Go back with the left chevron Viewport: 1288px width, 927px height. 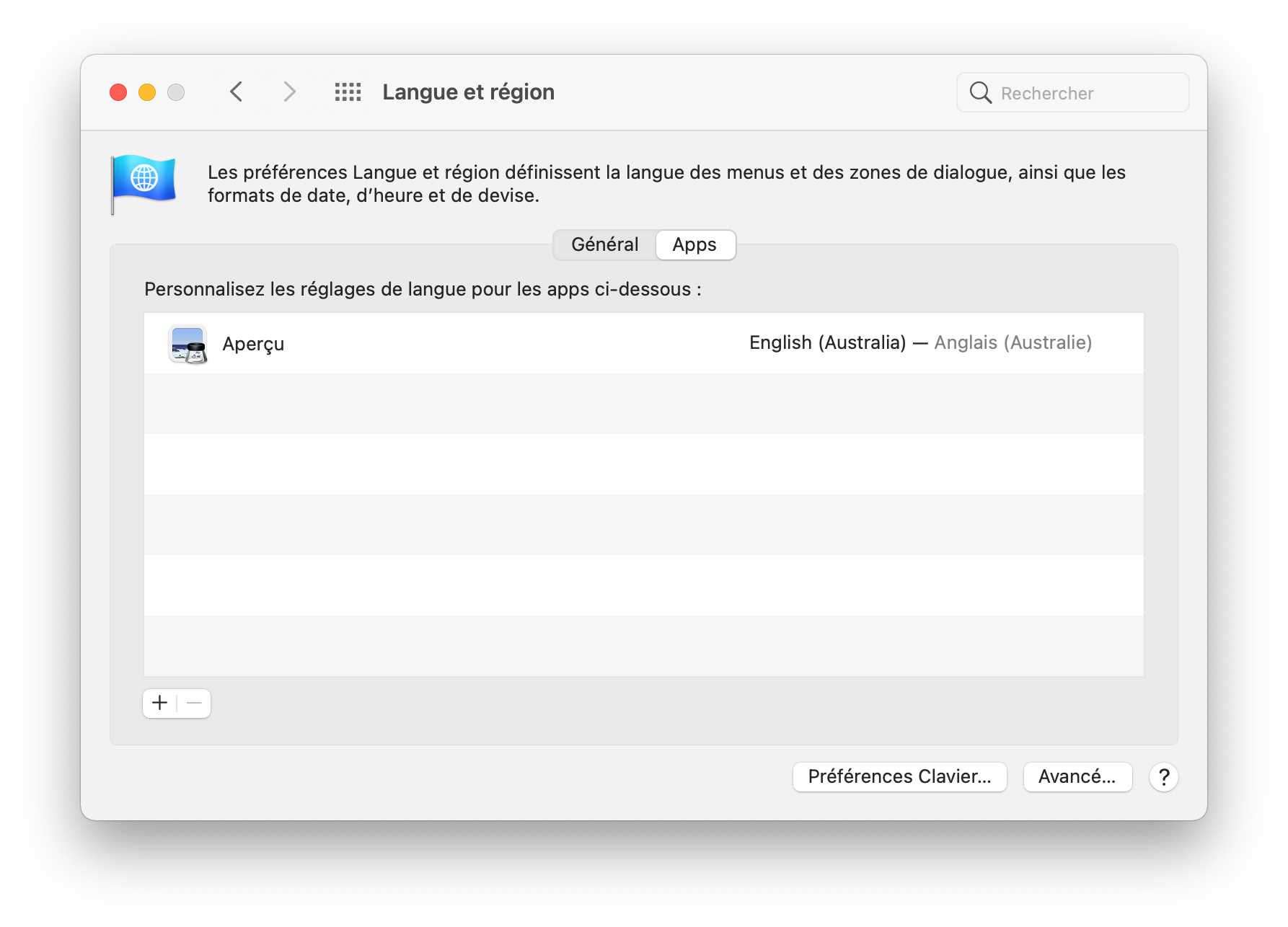(237, 92)
